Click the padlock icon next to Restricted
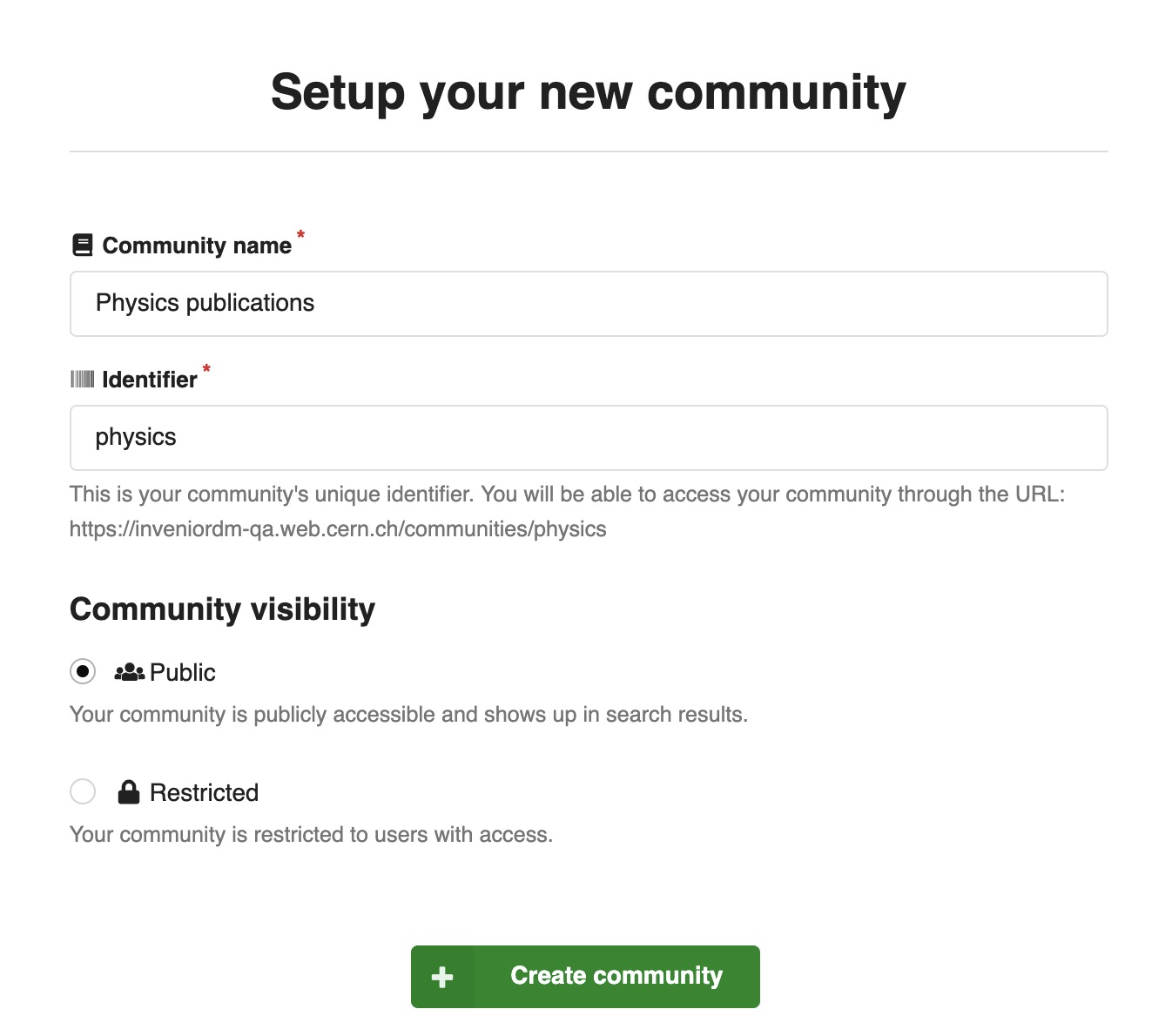1172x1036 pixels. [129, 792]
